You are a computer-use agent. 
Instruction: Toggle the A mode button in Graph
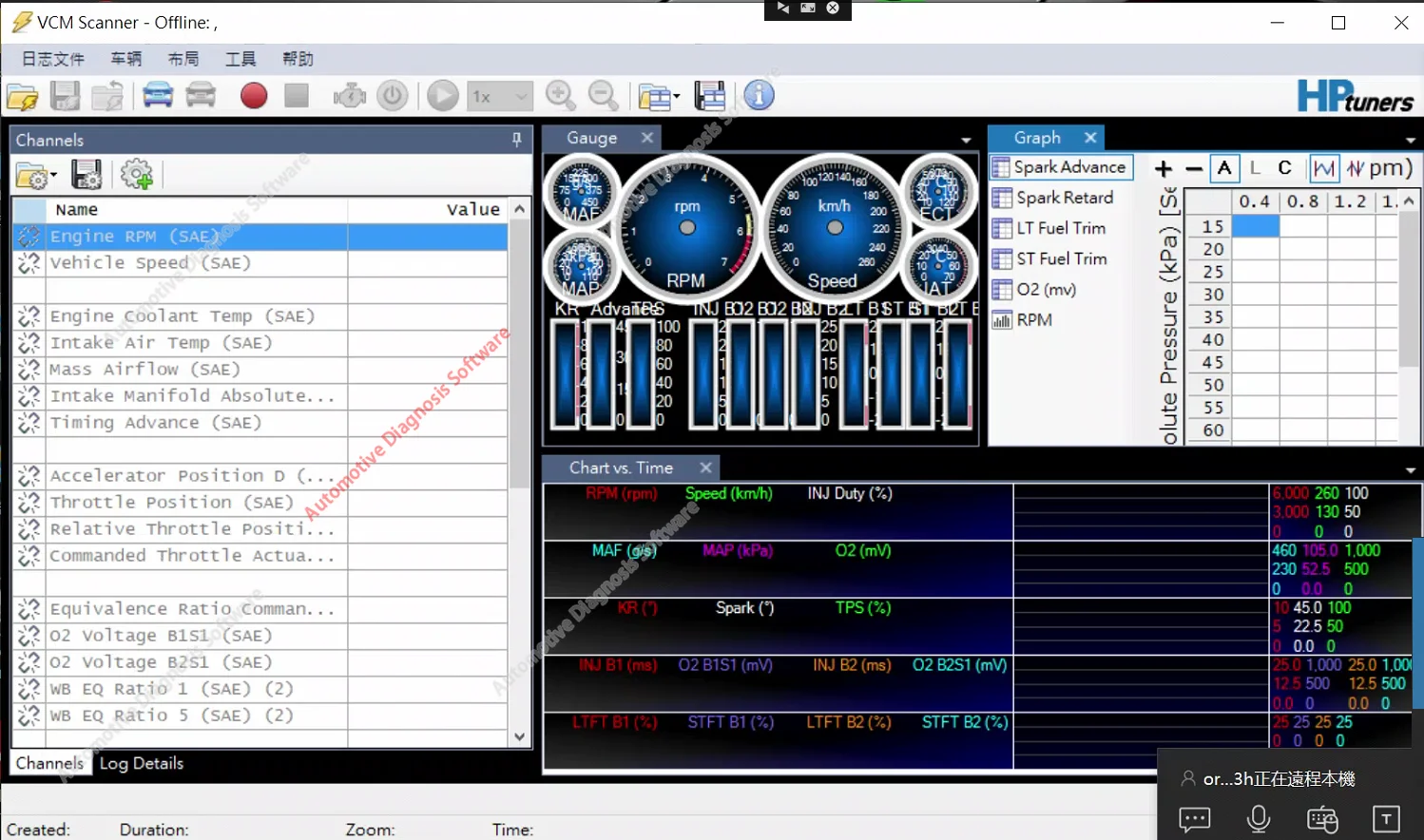coord(1224,169)
